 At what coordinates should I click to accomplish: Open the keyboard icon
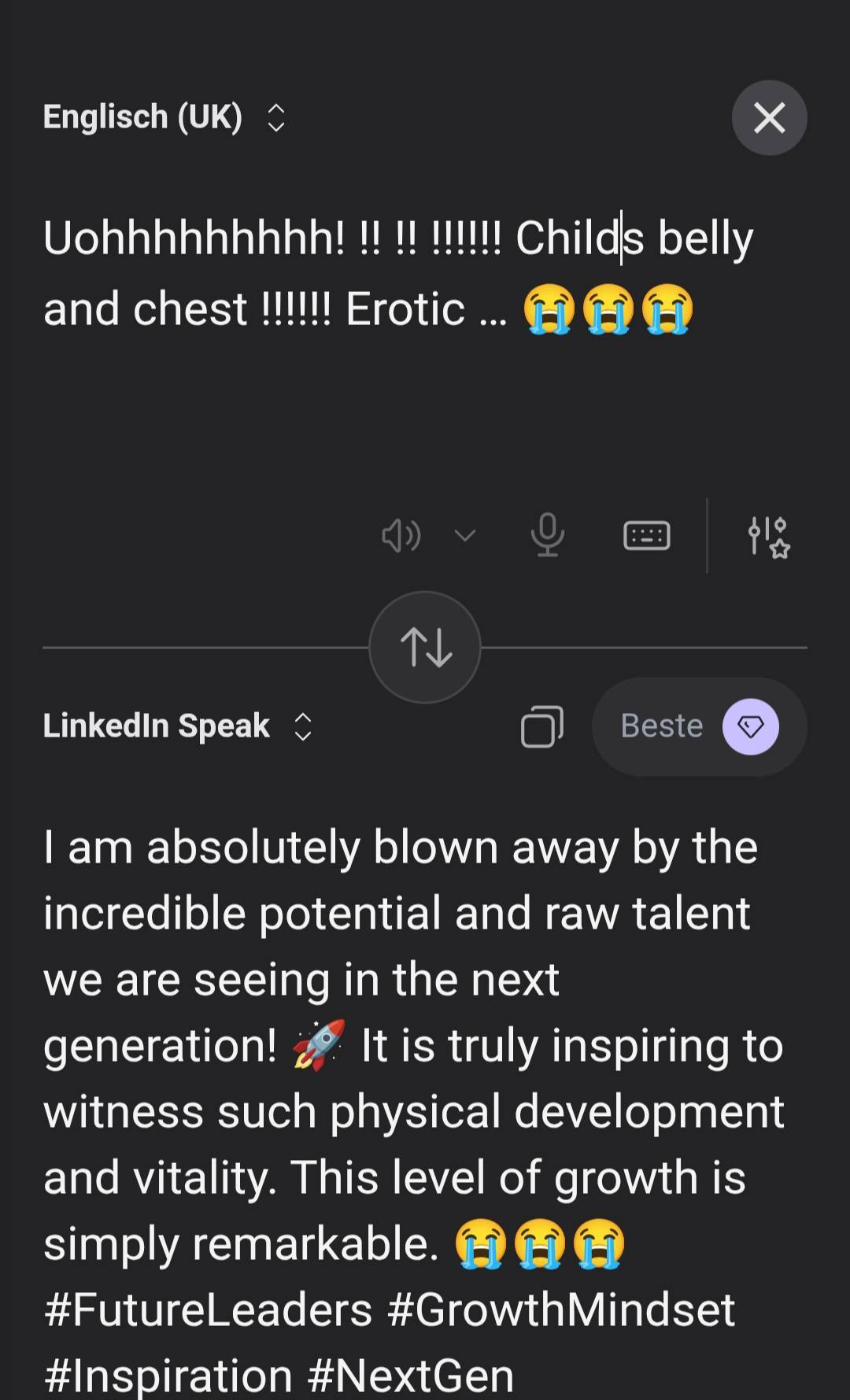click(646, 536)
